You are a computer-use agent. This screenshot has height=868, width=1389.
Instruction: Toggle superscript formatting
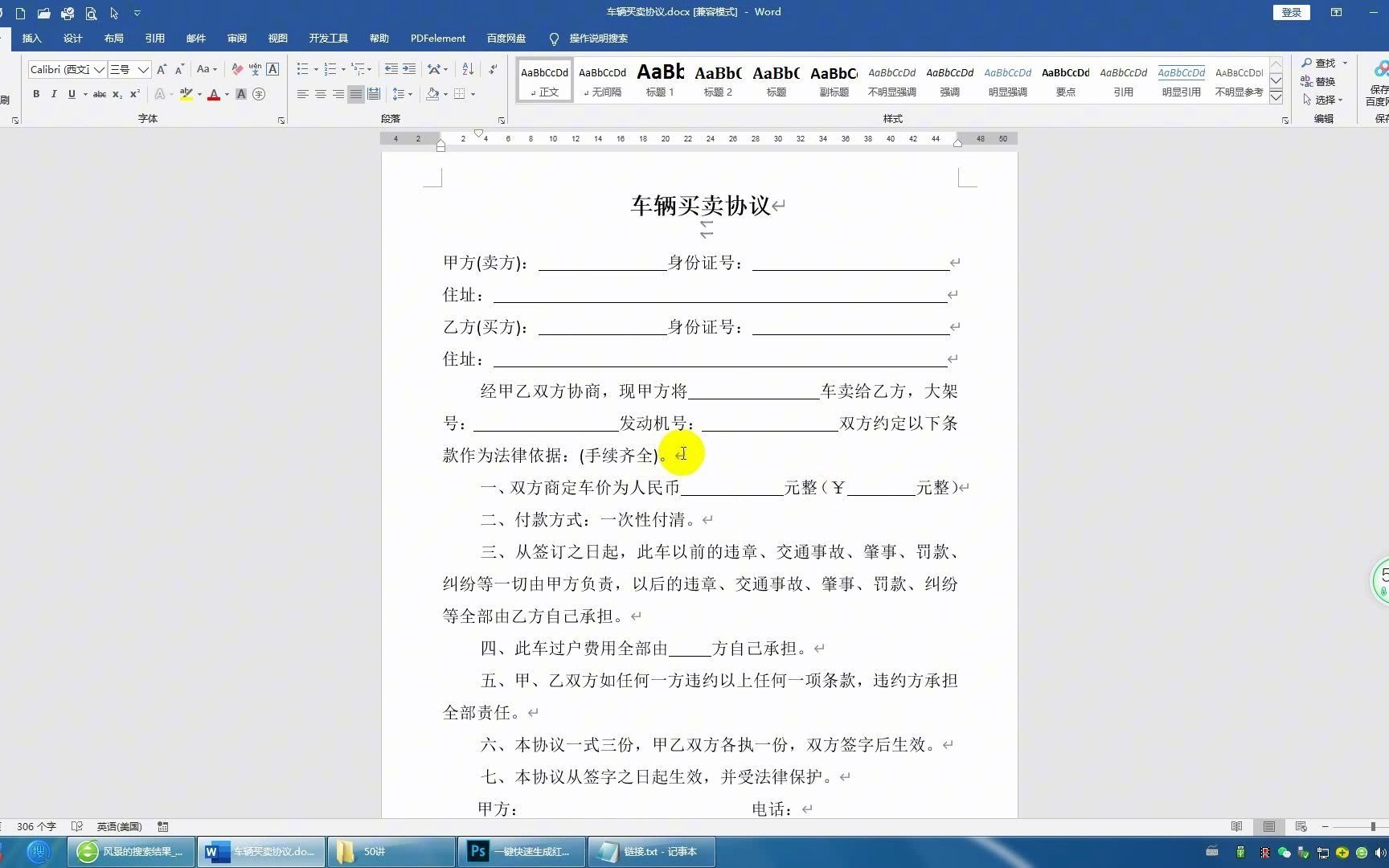coord(135,94)
